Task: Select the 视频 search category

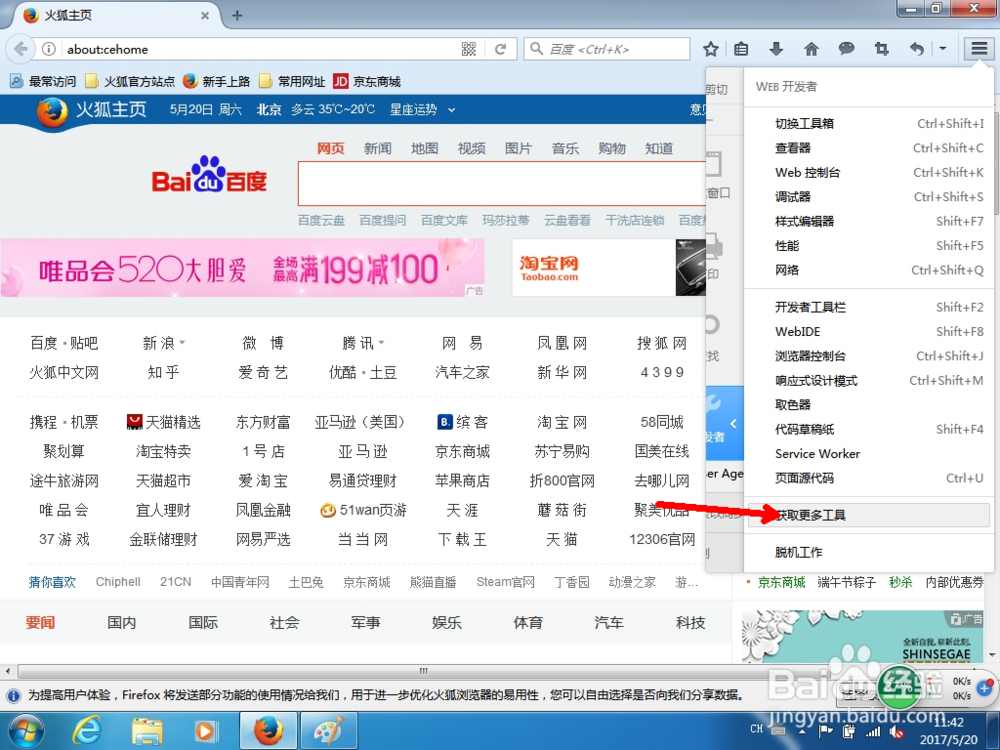Action: click(x=471, y=149)
